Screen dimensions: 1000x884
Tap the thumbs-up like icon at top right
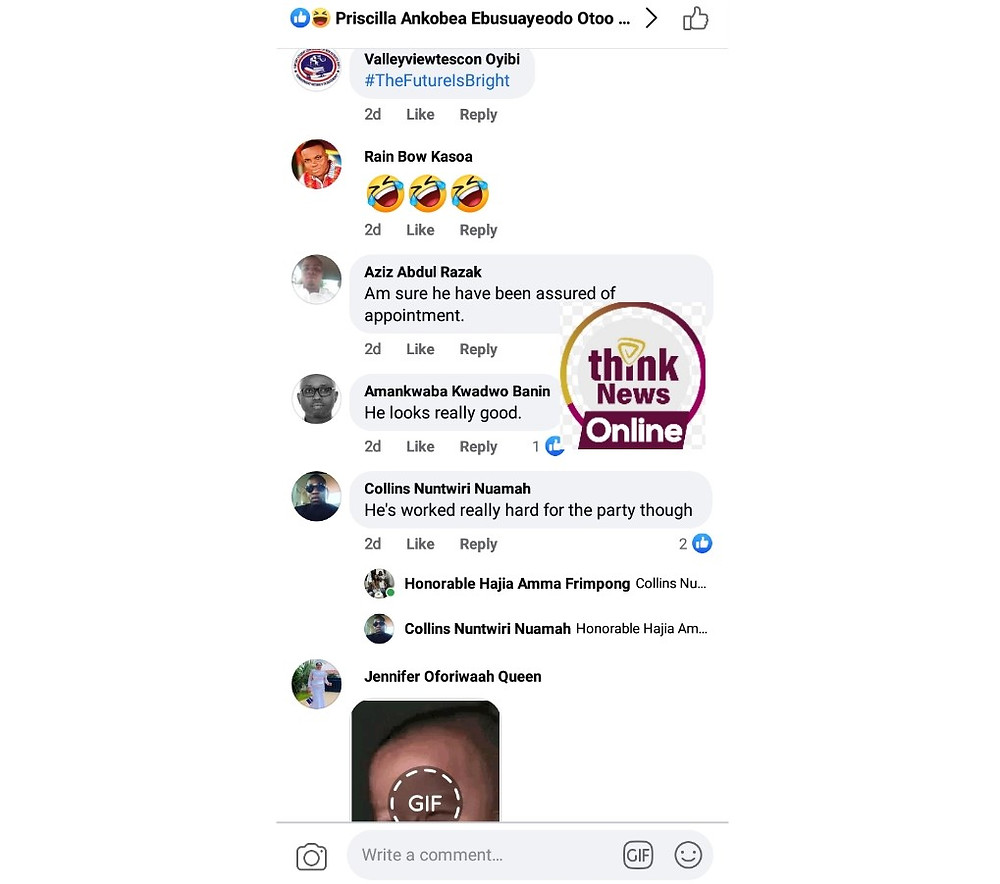click(695, 18)
